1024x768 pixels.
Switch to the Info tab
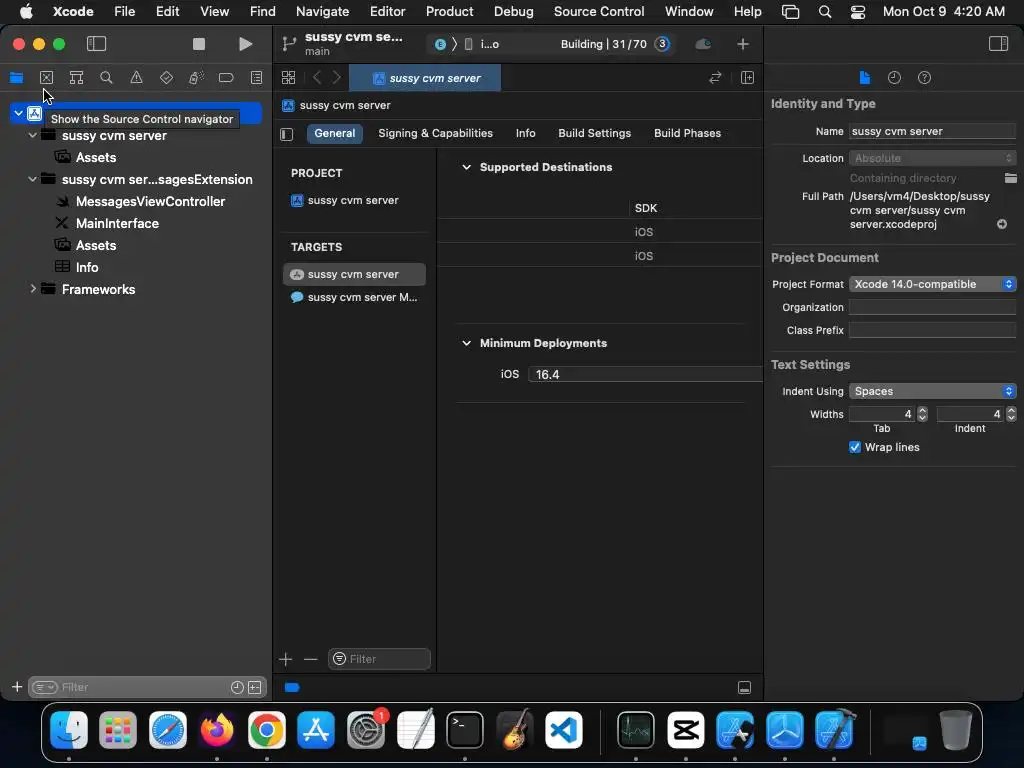click(526, 133)
